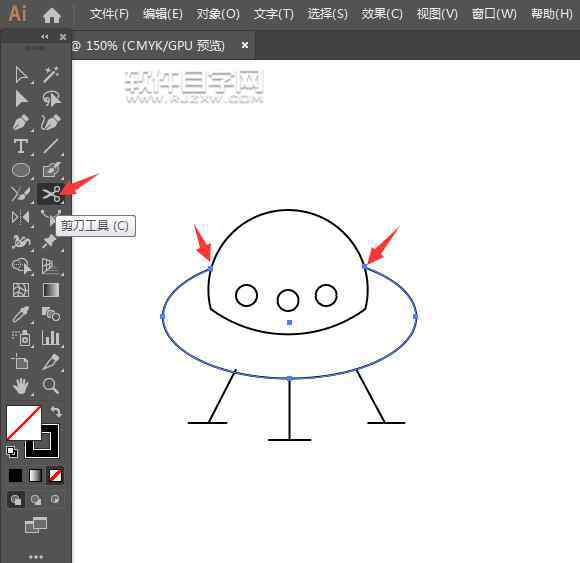
Task: Expand the edit toolbar three dots
Action: pyautogui.click(x=36, y=556)
